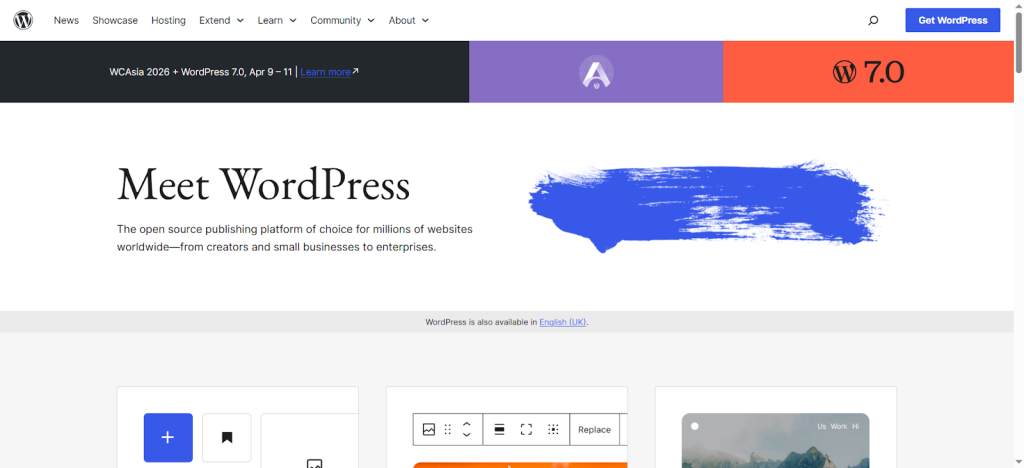Click the orange WordPress 7.0 banner
This screenshot has width=1024, height=468.
click(868, 72)
